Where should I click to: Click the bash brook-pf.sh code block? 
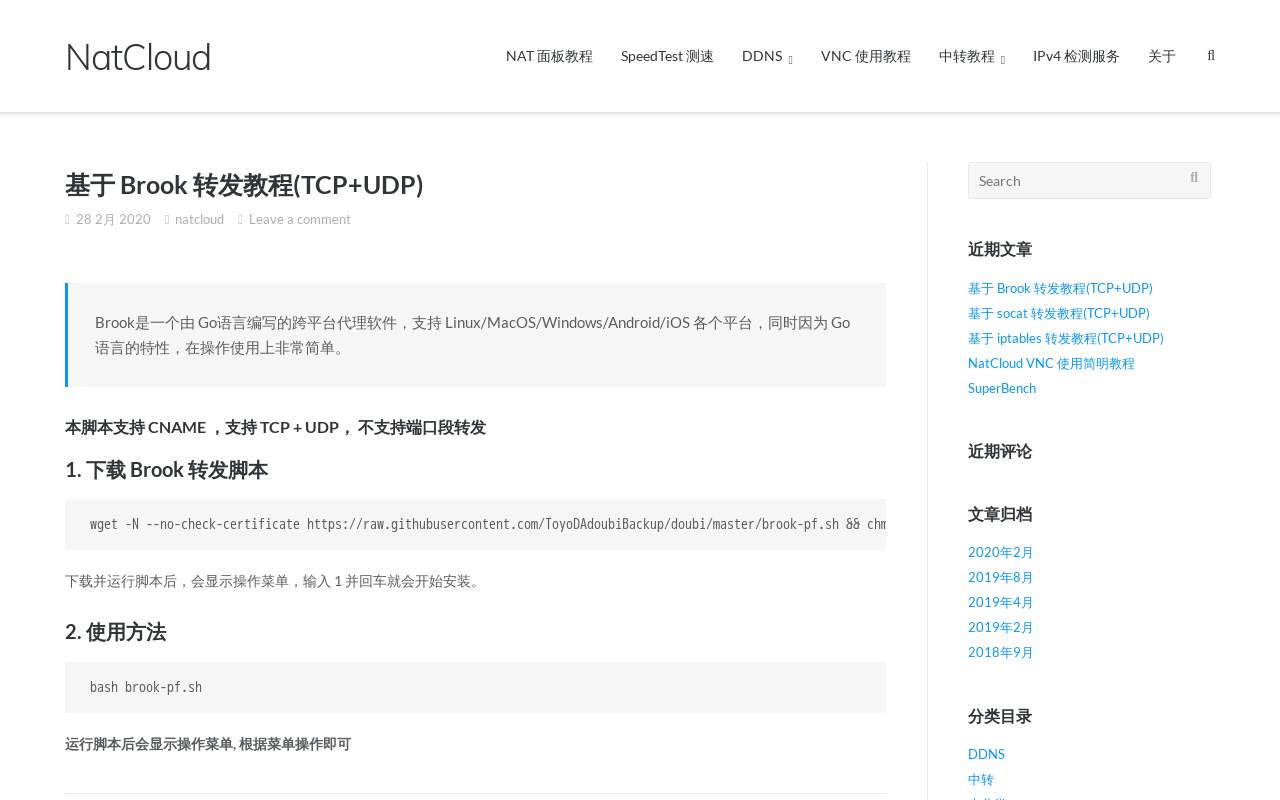coord(475,687)
